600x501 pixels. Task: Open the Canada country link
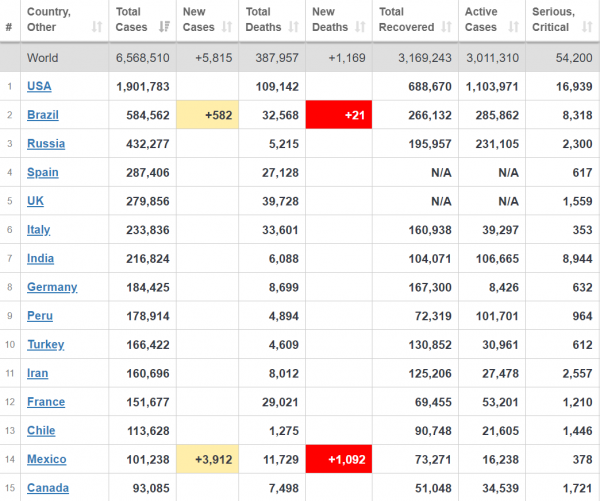click(48, 488)
